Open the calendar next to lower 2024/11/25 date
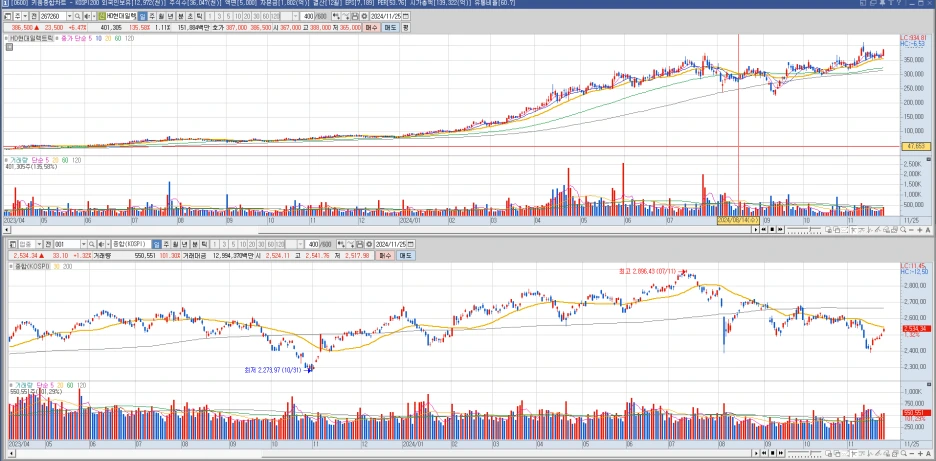This screenshot has height=461, width=936. (x=411, y=244)
